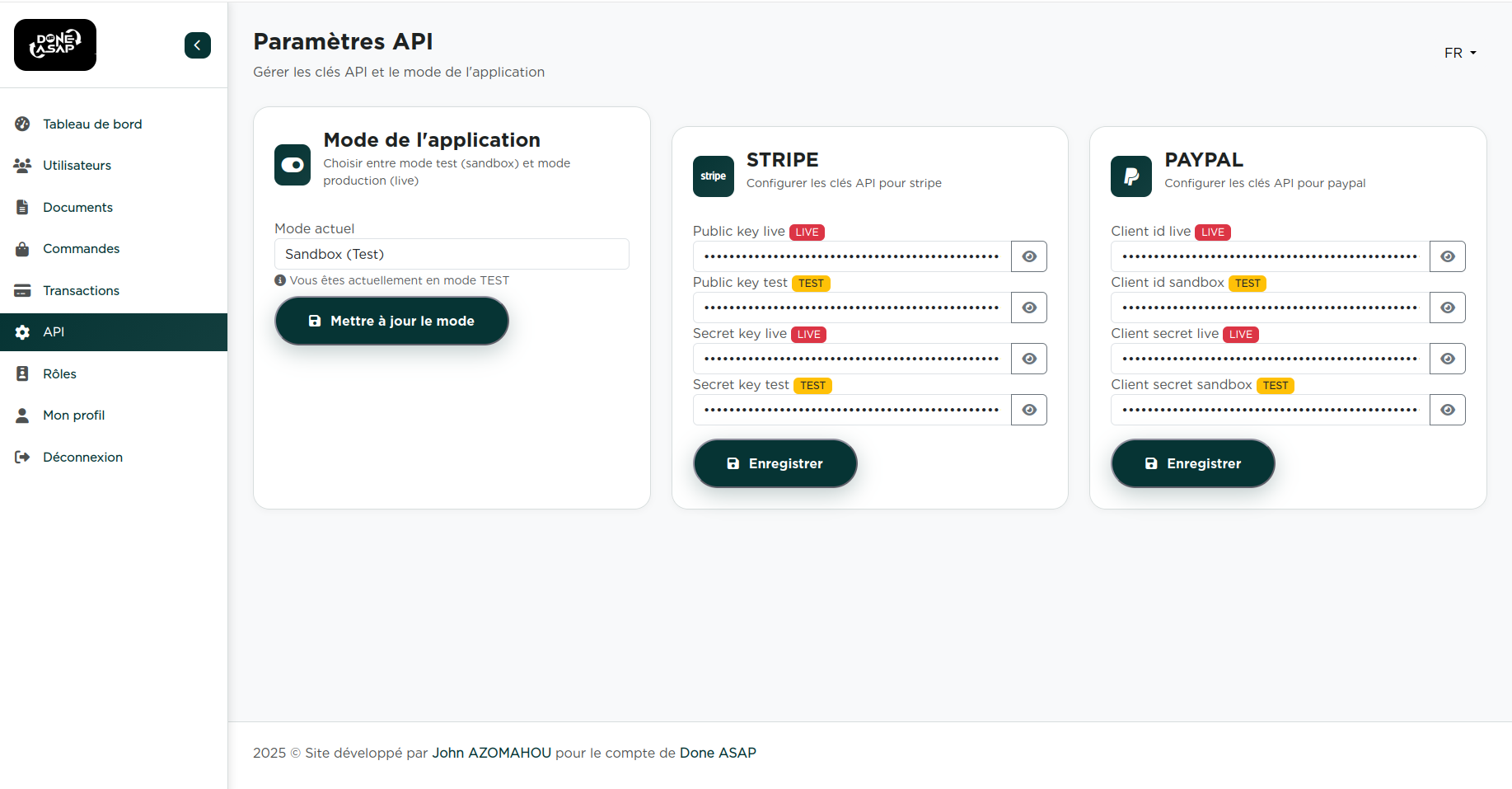Open Documents in the sidebar
This screenshot has width=1512, height=789.
coord(77,207)
